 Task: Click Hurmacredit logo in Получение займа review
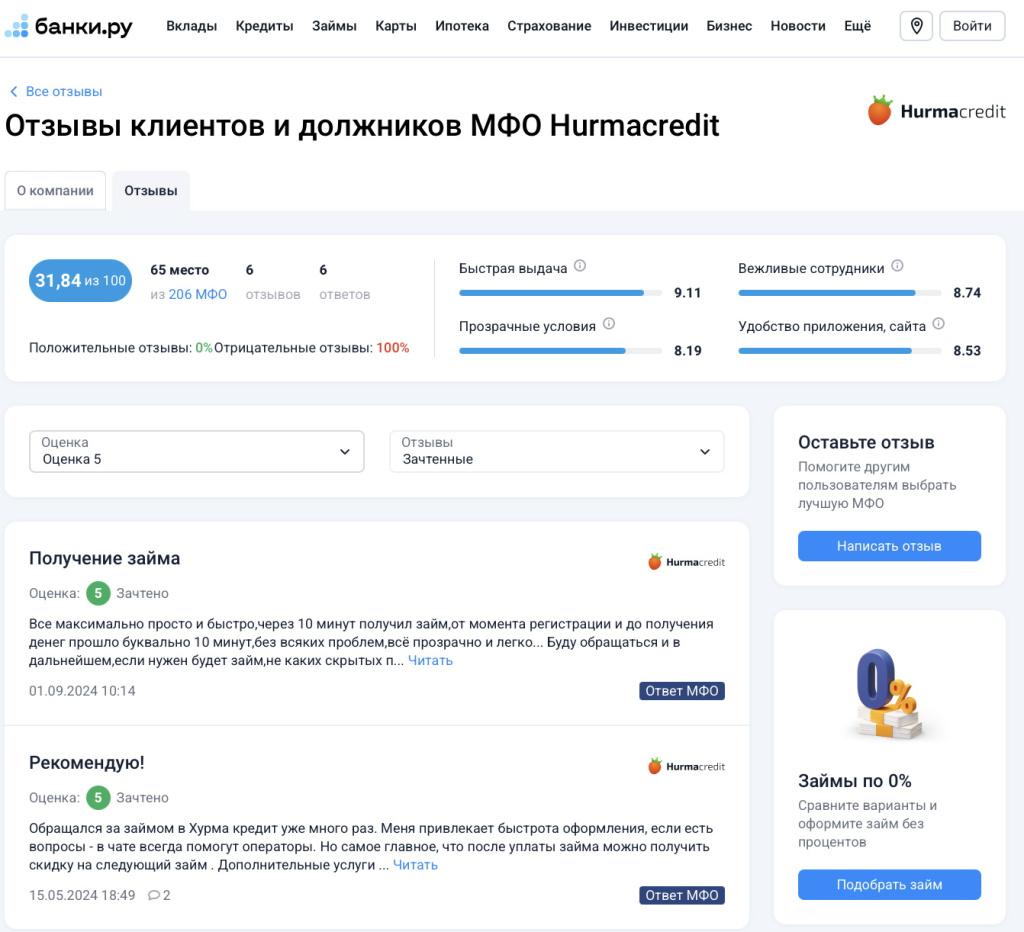686,562
